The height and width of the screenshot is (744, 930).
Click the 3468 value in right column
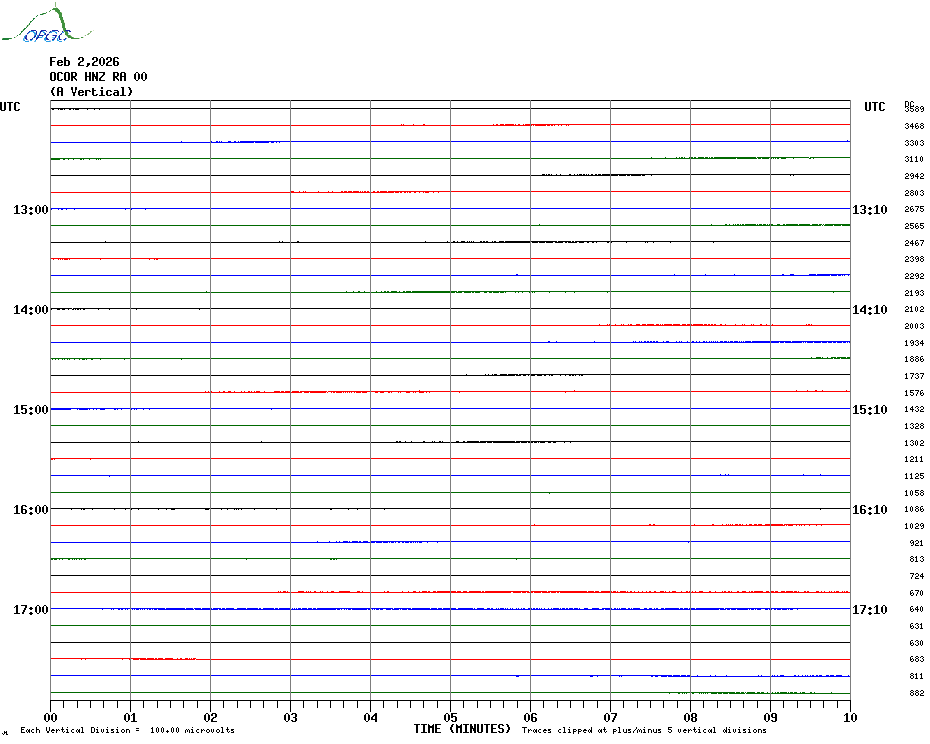(913, 126)
